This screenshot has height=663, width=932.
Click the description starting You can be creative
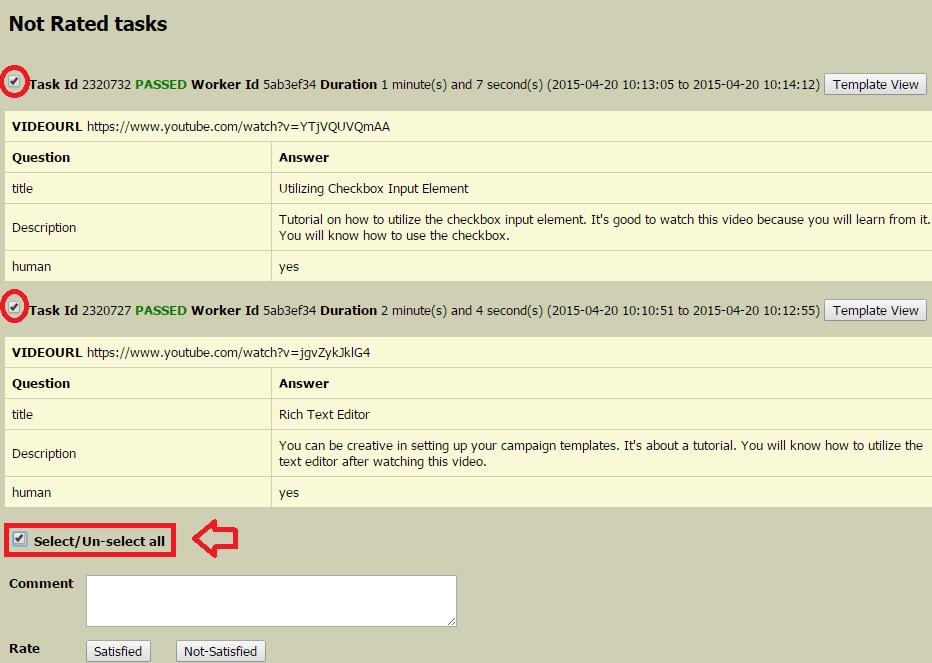(600, 453)
